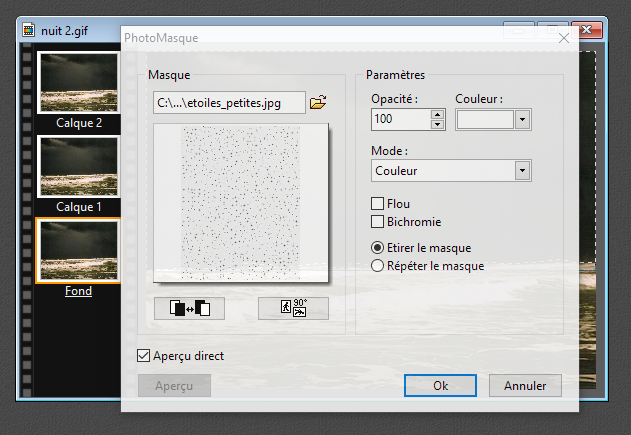Select the Calque 2 layer thumbnail

[78, 82]
